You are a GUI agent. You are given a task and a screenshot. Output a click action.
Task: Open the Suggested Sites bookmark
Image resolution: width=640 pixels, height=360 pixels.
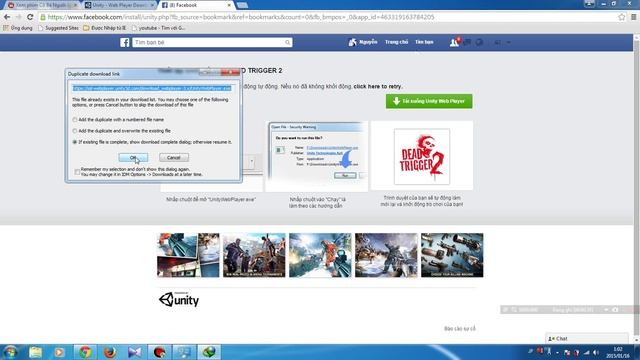pos(58,28)
